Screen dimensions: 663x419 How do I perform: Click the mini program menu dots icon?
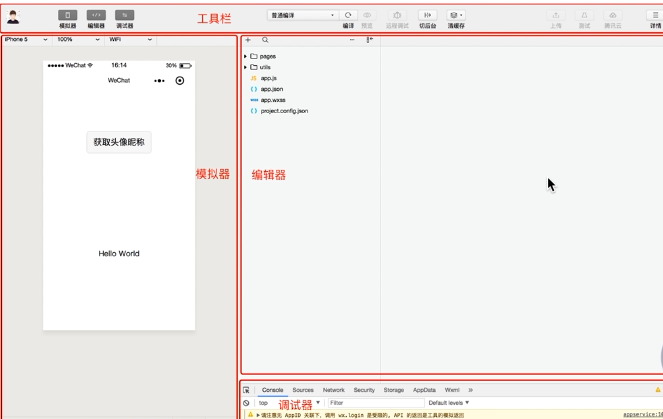(159, 81)
